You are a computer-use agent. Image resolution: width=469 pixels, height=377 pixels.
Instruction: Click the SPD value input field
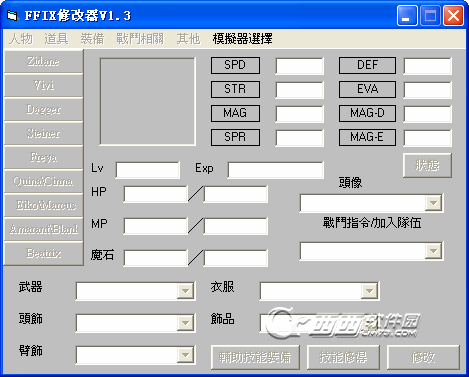(x=299, y=66)
